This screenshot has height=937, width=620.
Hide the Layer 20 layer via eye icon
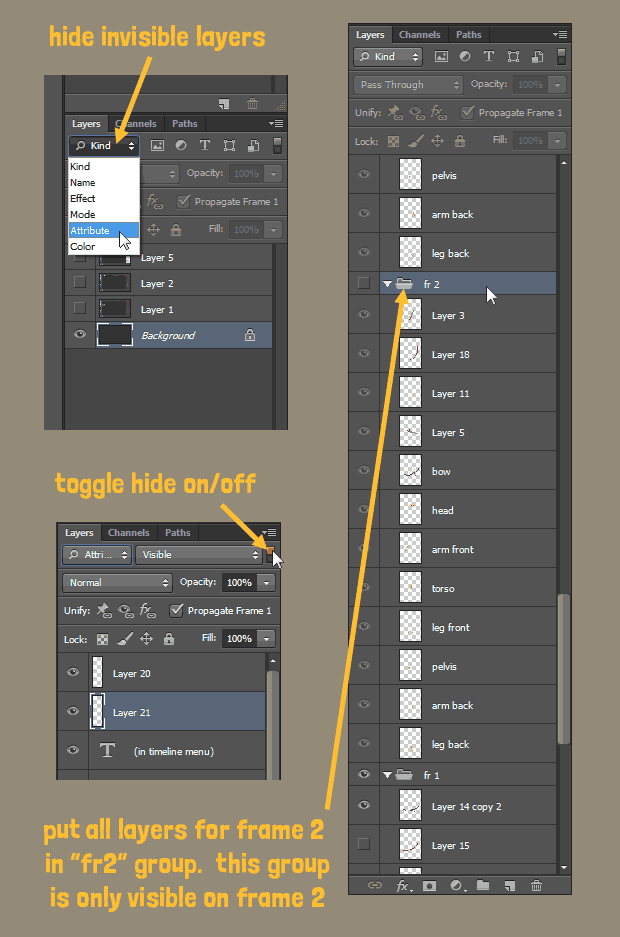click(72, 673)
